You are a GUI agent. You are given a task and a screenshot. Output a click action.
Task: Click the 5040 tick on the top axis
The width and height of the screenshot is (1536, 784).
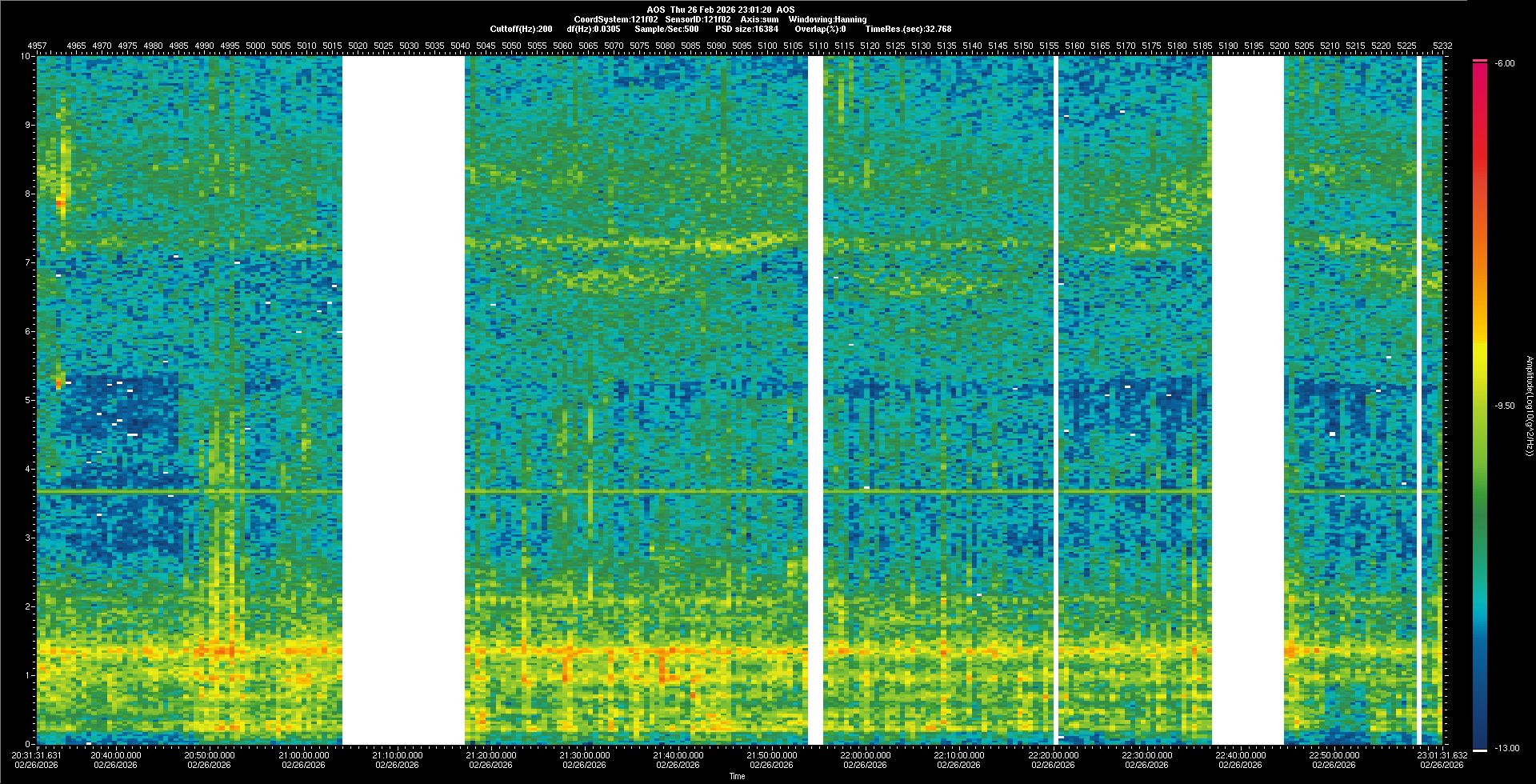(x=460, y=46)
